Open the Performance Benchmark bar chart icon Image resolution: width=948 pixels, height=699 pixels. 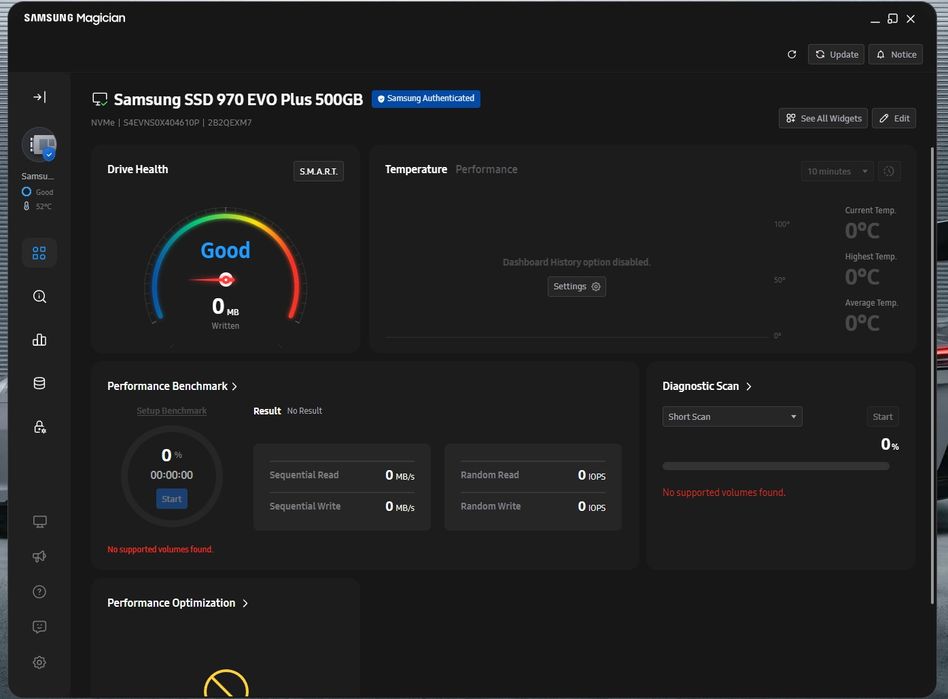tap(39, 340)
